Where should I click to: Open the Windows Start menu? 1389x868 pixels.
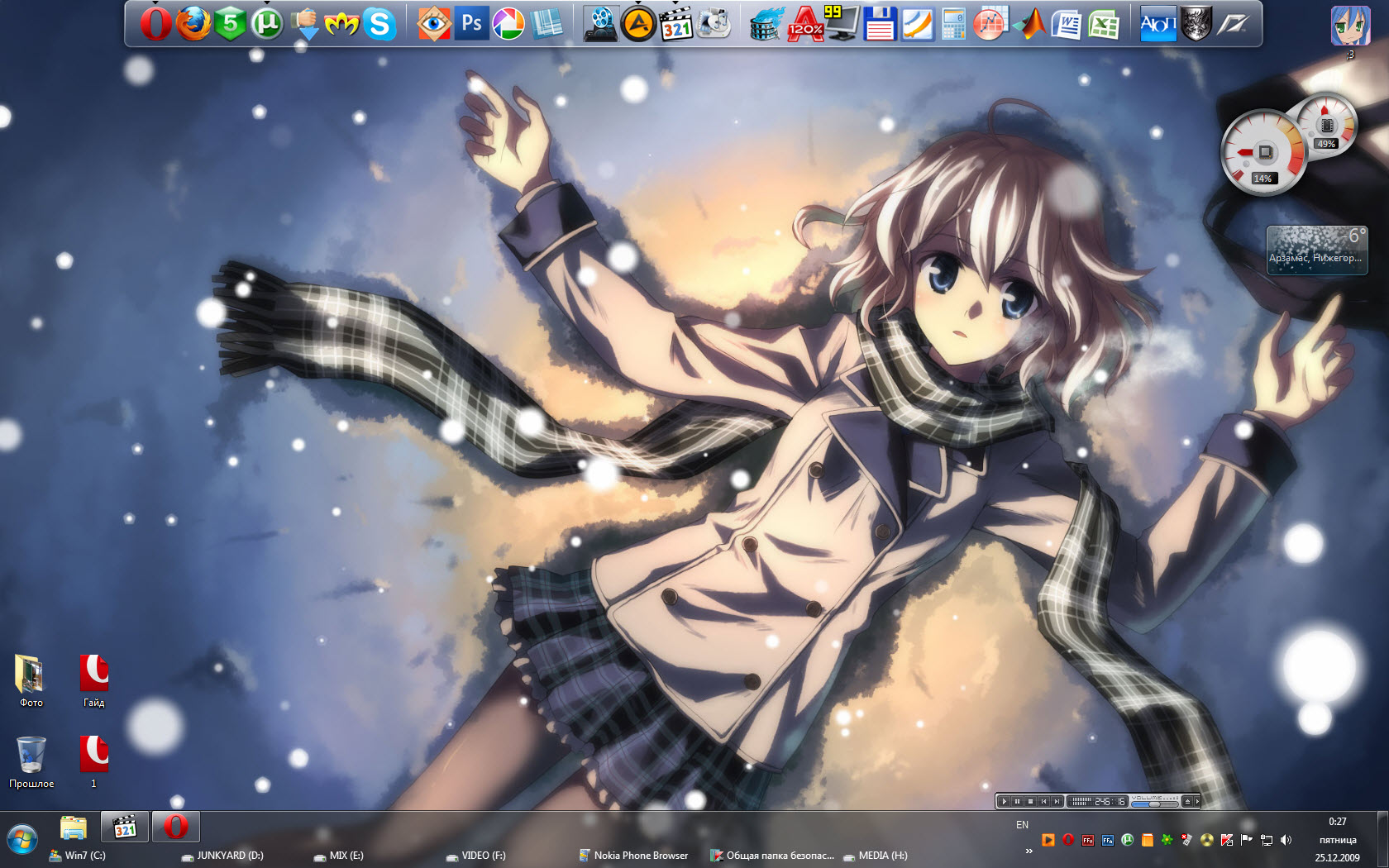[x=22, y=840]
